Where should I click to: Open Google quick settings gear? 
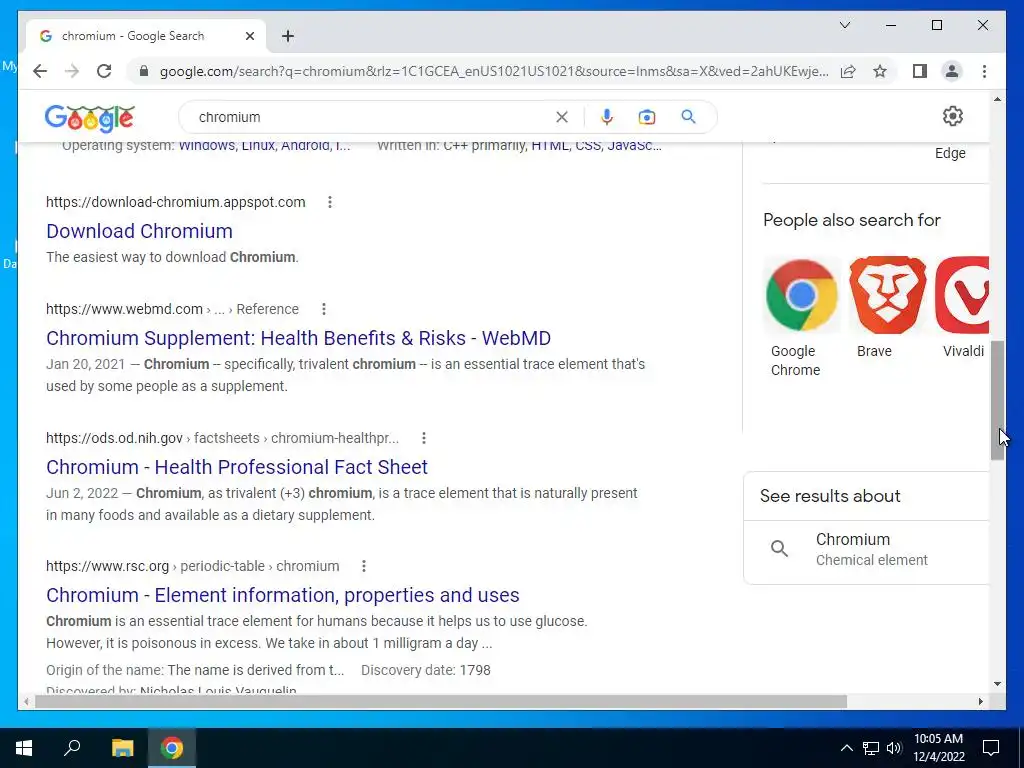953,116
